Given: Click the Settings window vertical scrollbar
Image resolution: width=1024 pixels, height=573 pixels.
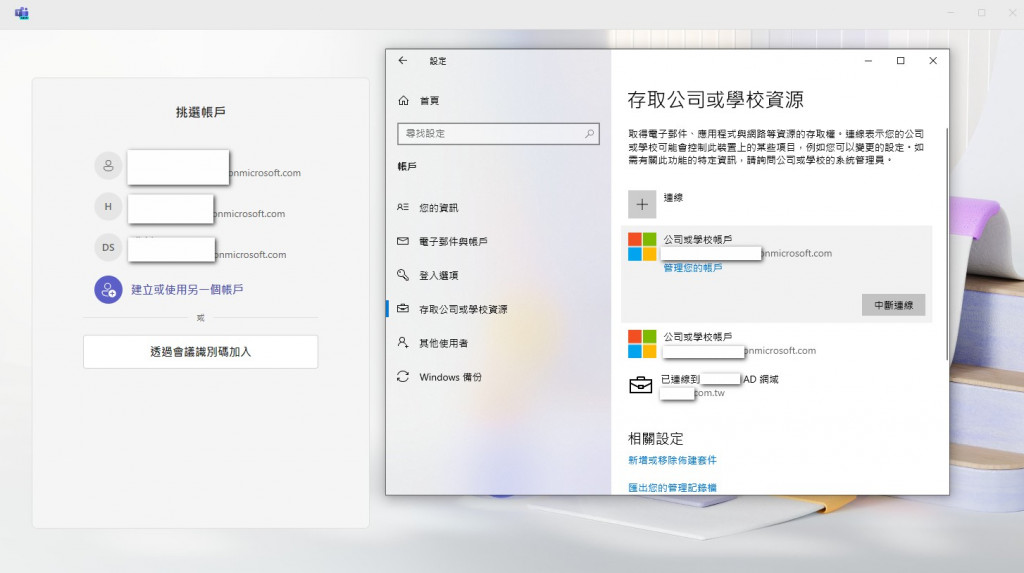Looking at the screenshot, I should coord(946,244).
